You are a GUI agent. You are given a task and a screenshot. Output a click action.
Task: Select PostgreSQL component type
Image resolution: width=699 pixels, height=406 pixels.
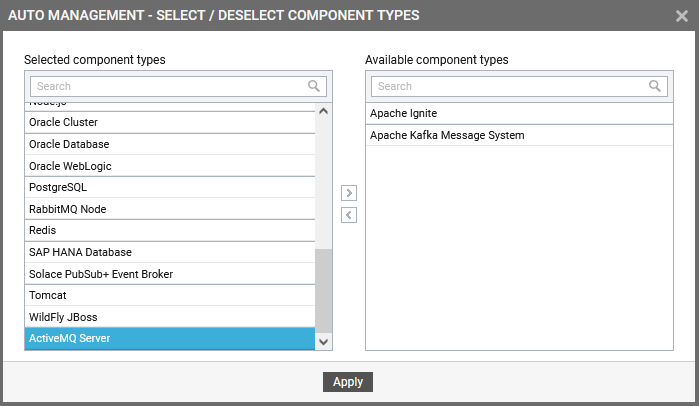pos(170,187)
